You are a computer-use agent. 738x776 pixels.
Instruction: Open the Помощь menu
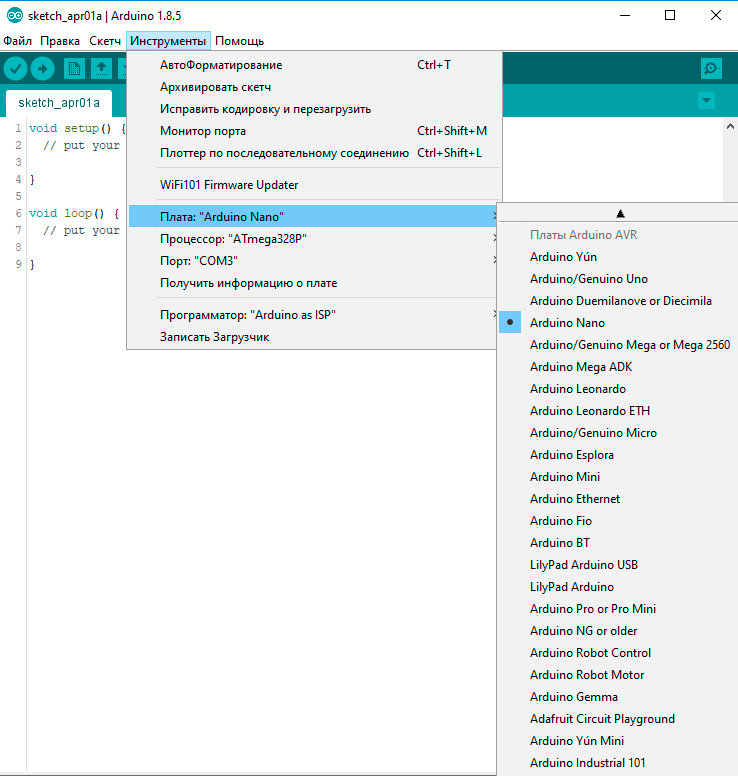pos(240,41)
